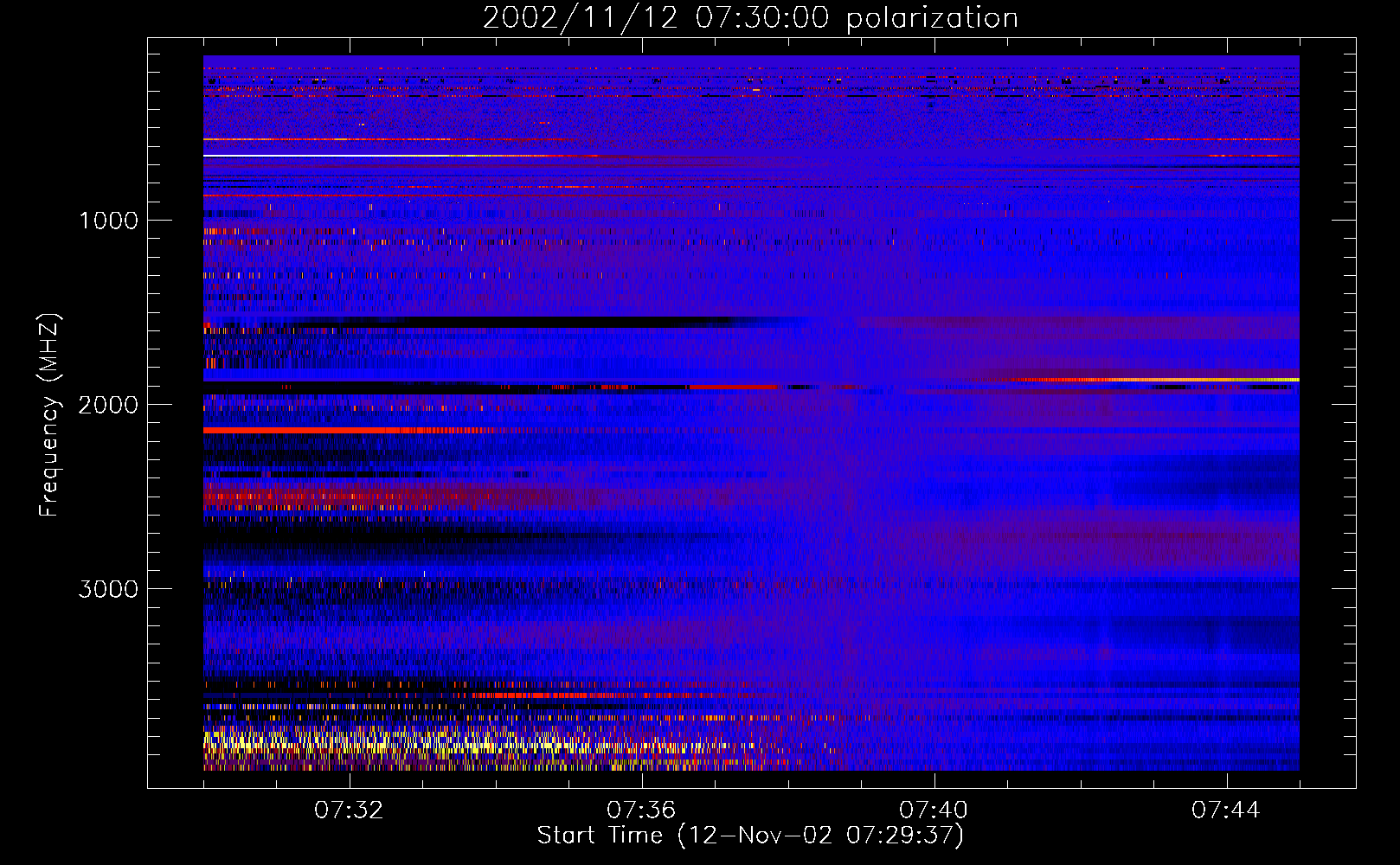1400x865 pixels.
Task: Click the 1000 frequency tick label
Action: click(x=108, y=220)
